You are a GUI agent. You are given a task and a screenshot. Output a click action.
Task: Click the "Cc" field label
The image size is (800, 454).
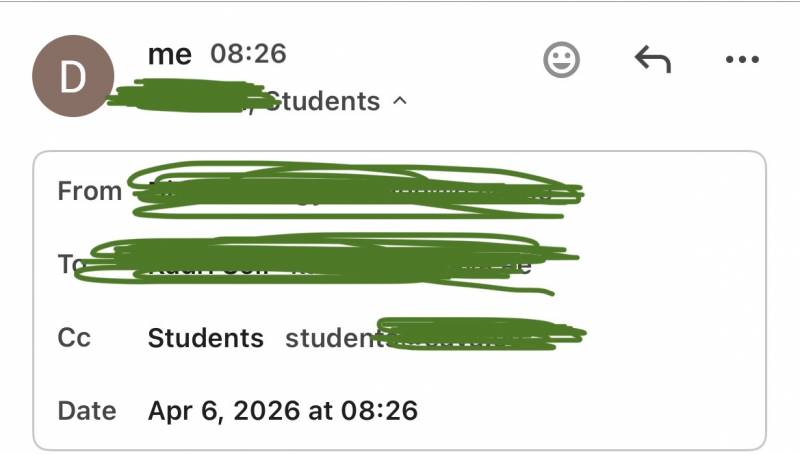74,338
